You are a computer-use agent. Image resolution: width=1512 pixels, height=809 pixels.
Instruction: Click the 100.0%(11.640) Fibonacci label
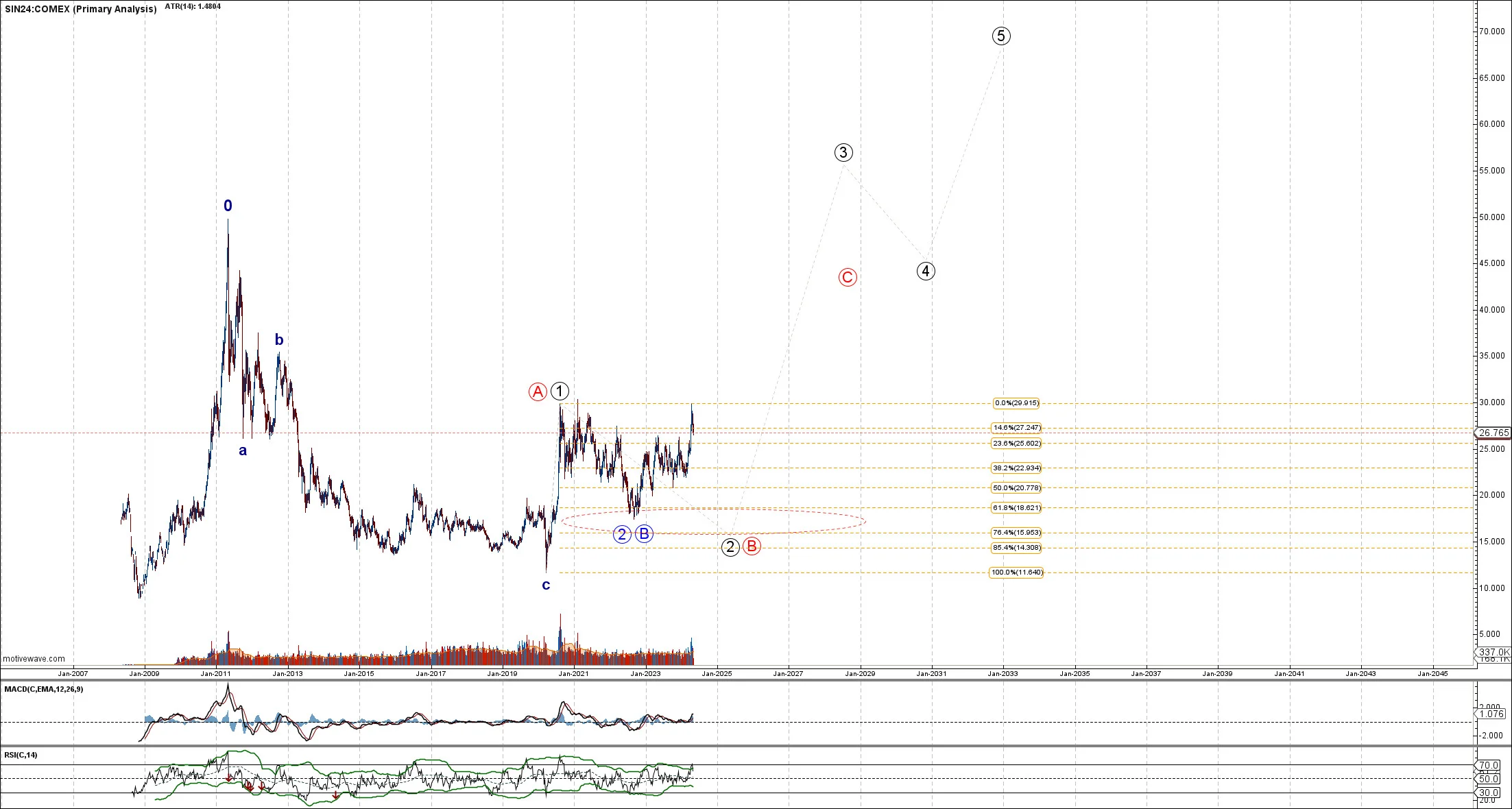(x=1016, y=572)
